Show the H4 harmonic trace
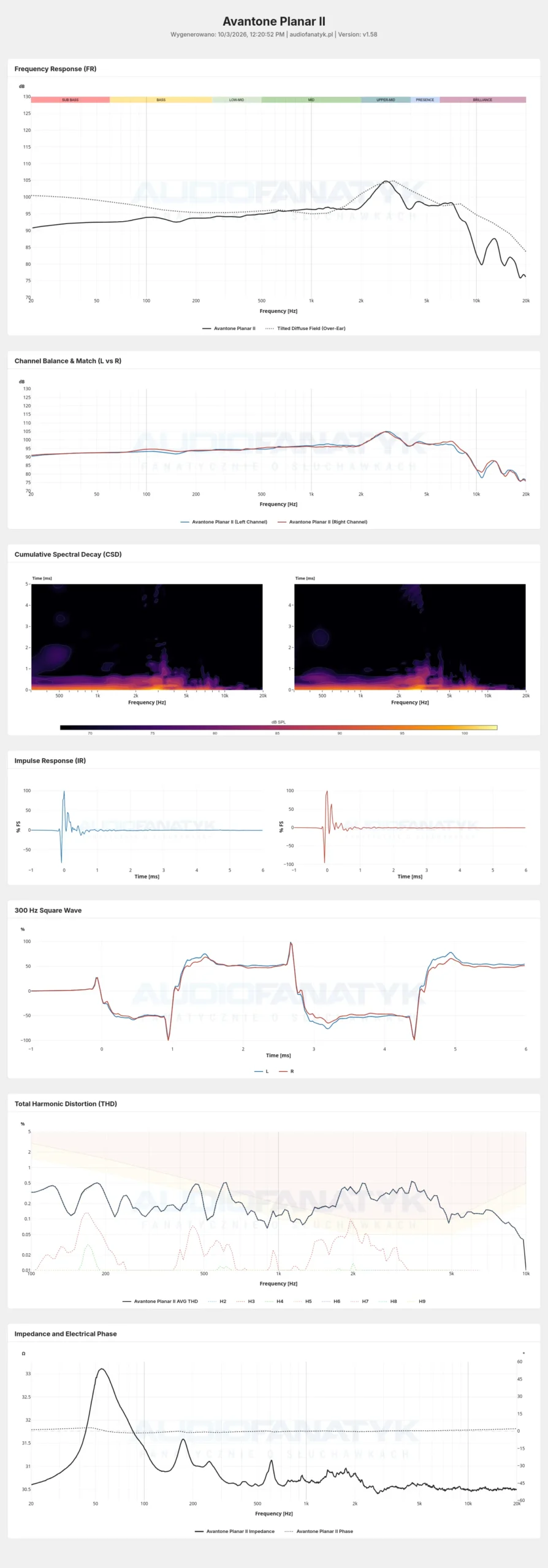548x1568 pixels. coord(275,1301)
